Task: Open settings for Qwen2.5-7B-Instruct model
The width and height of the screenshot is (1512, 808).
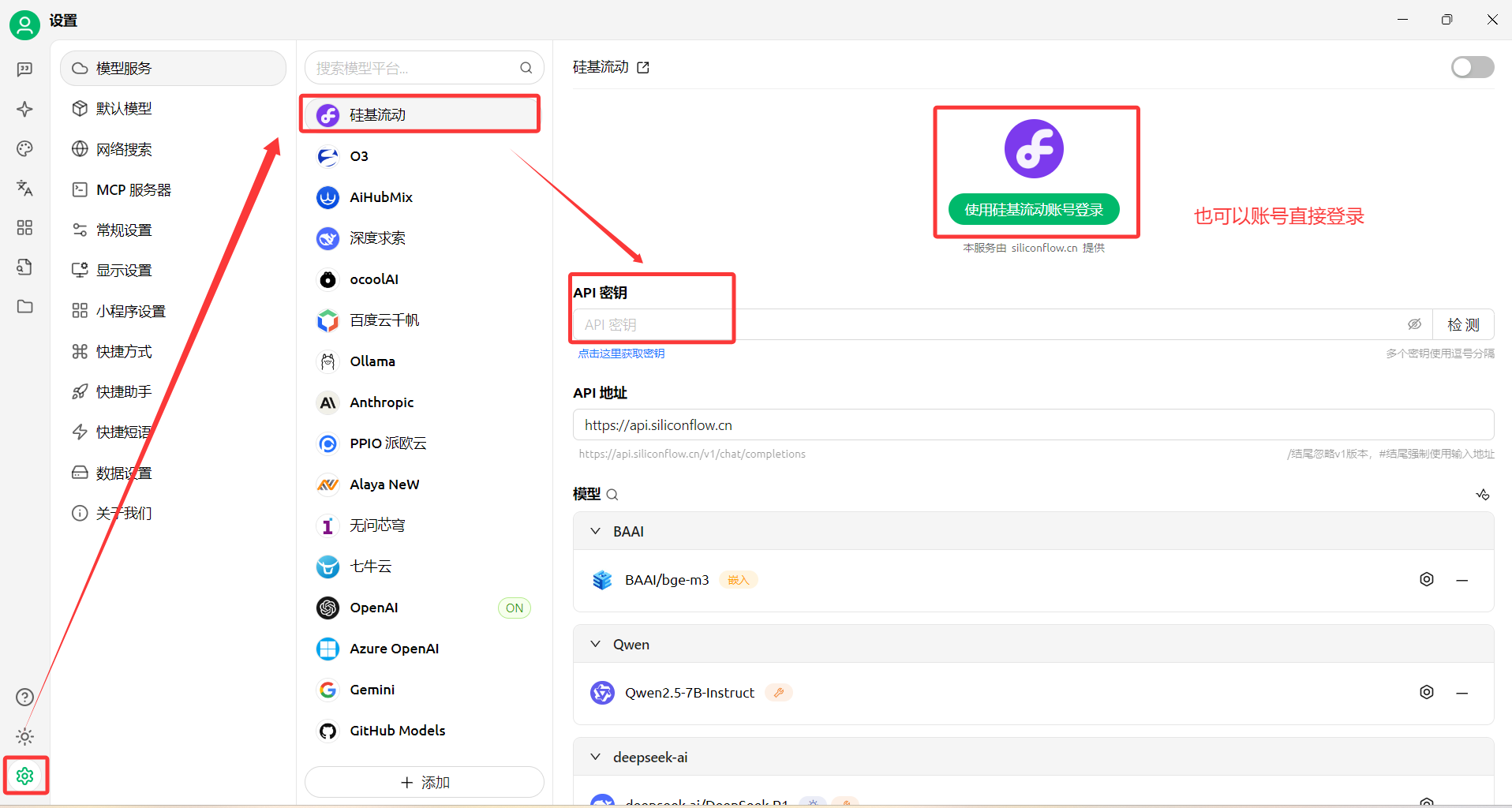Action: point(1427,693)
